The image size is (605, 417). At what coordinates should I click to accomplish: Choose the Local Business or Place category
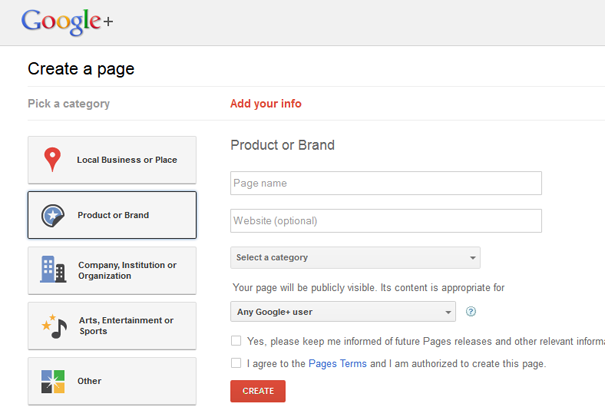pyautogui.click(x=127, y=160)
